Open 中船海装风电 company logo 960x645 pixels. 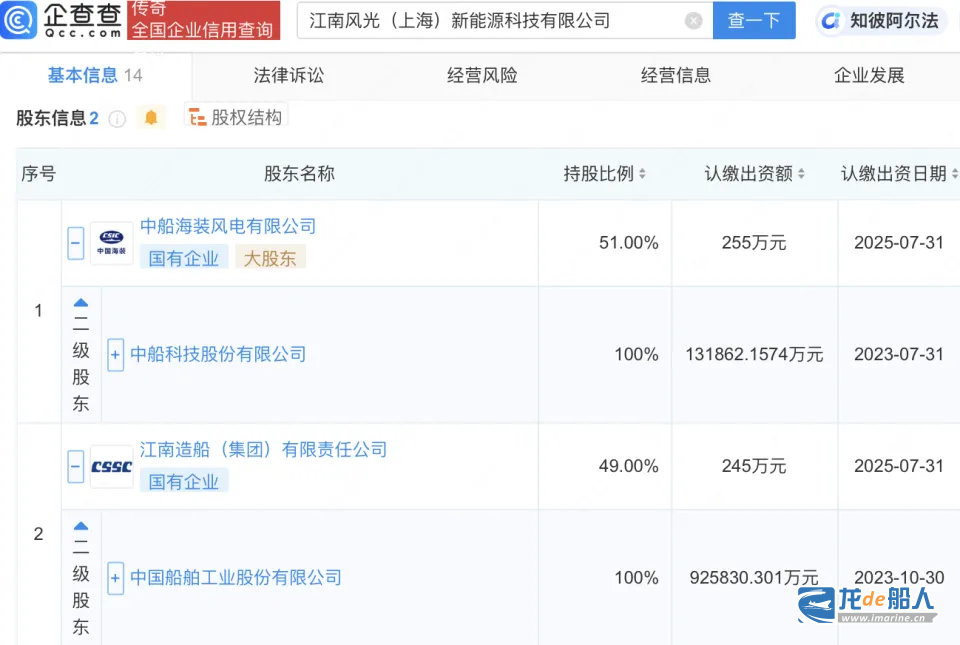click(x=111, y=243)
